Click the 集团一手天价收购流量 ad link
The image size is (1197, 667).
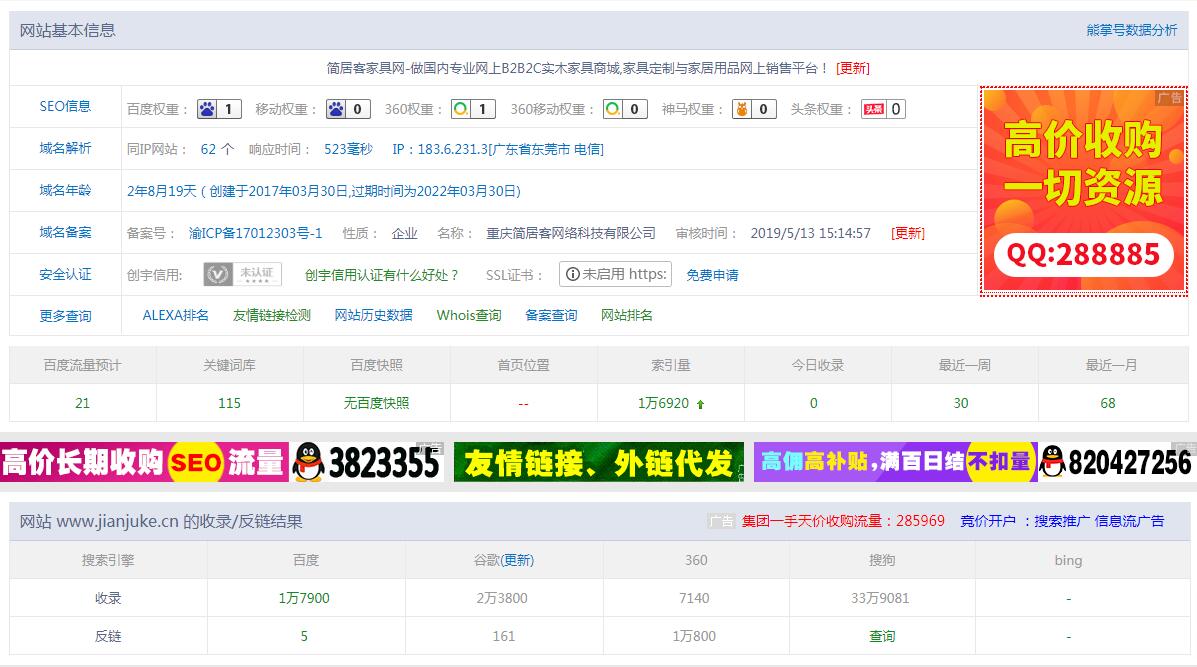pos(843,520)
